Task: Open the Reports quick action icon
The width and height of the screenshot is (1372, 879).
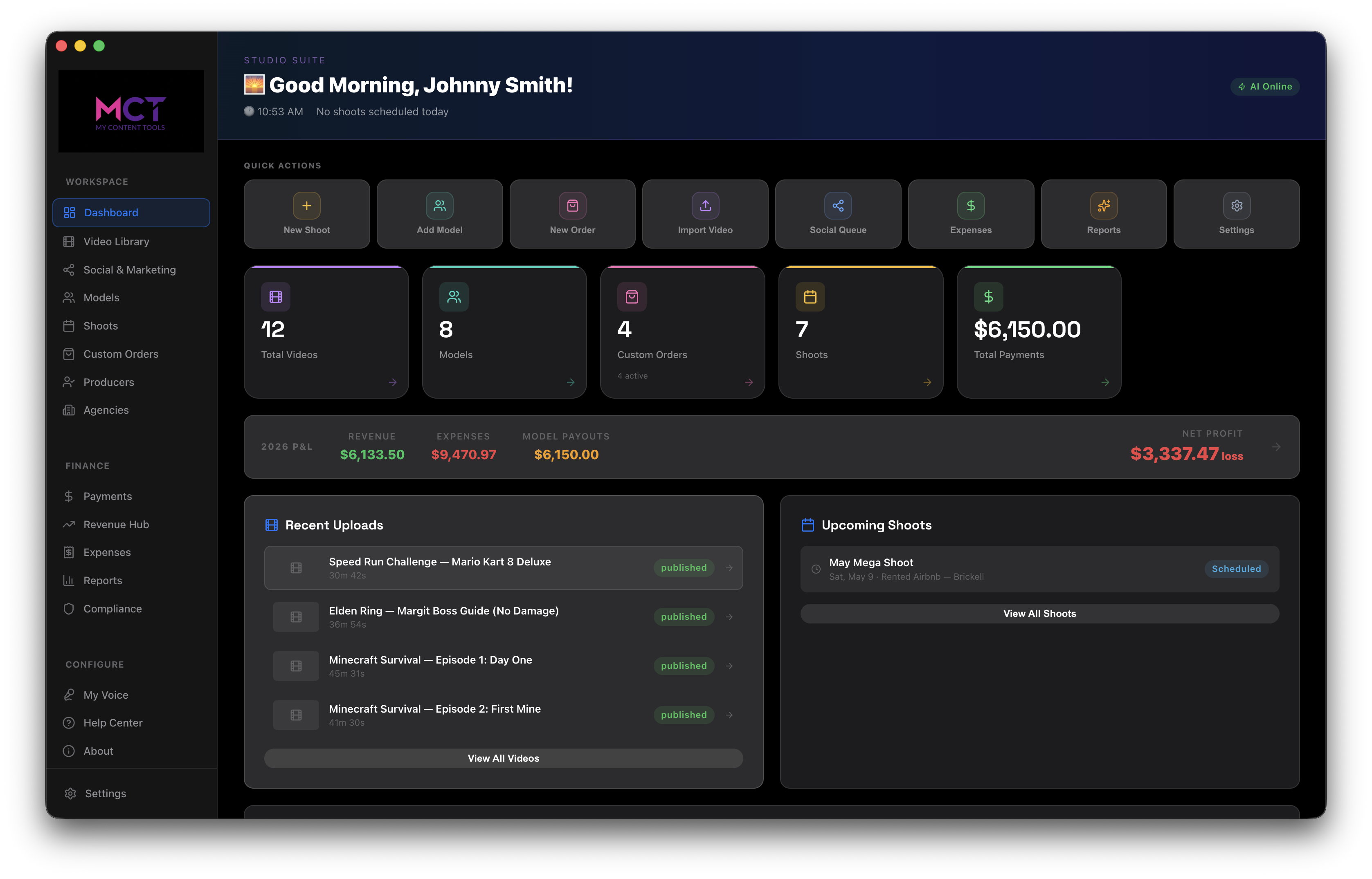Action: point(1103,206)
